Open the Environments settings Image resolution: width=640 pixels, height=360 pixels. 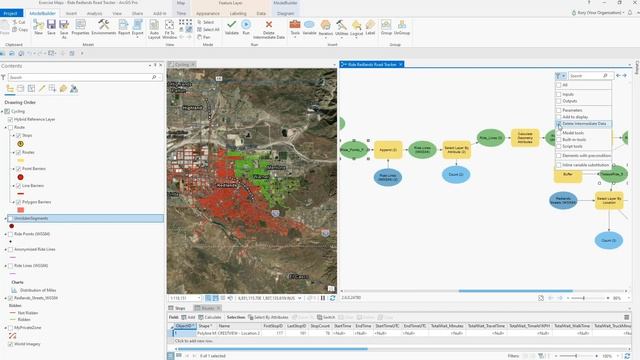(x=104, y=27)
